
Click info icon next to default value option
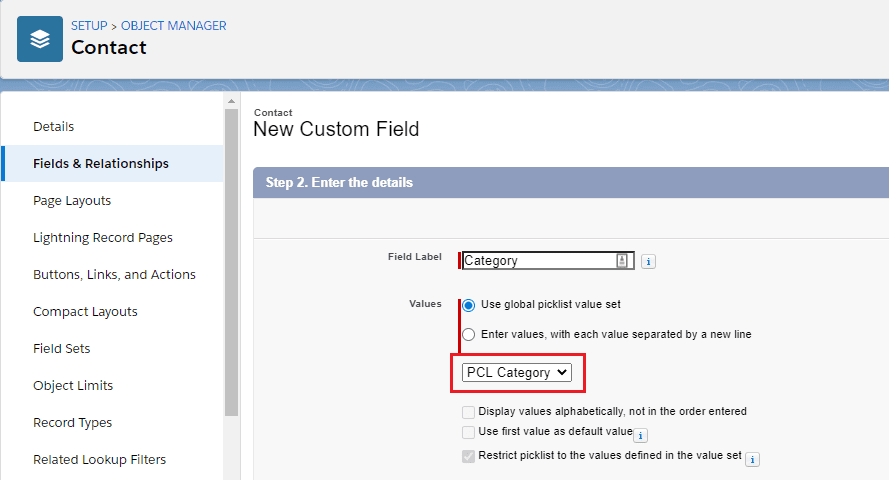tap(641, 435)
